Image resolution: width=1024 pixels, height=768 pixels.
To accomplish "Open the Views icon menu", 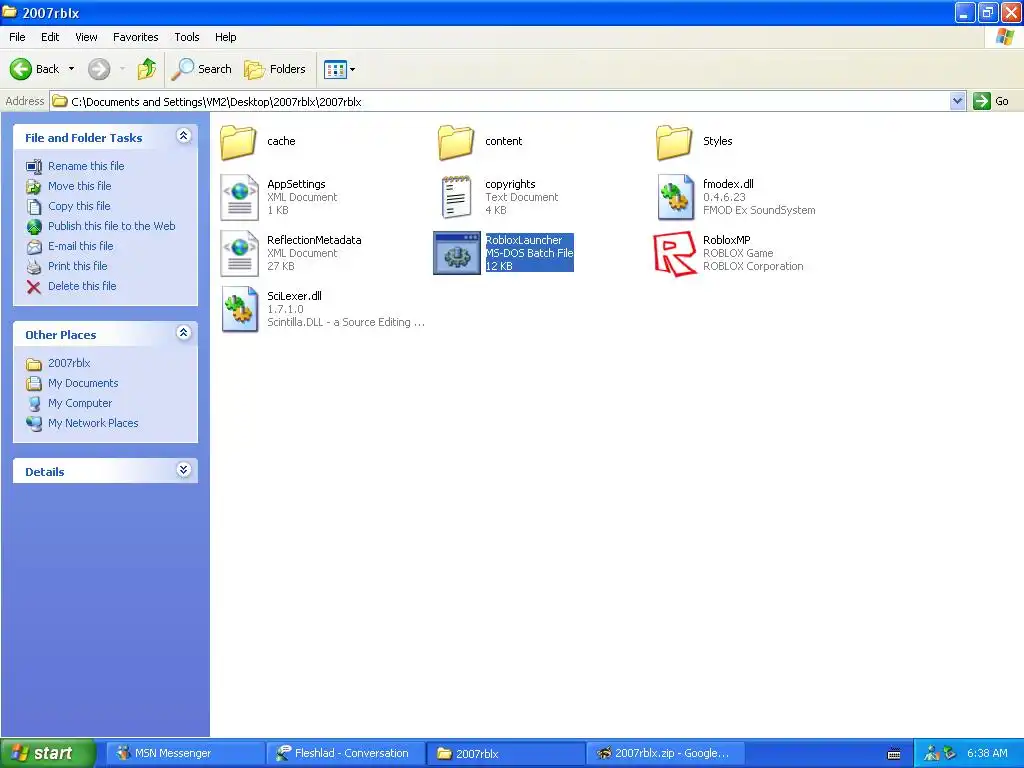I will pyautogui.click(x=335, y=69).
